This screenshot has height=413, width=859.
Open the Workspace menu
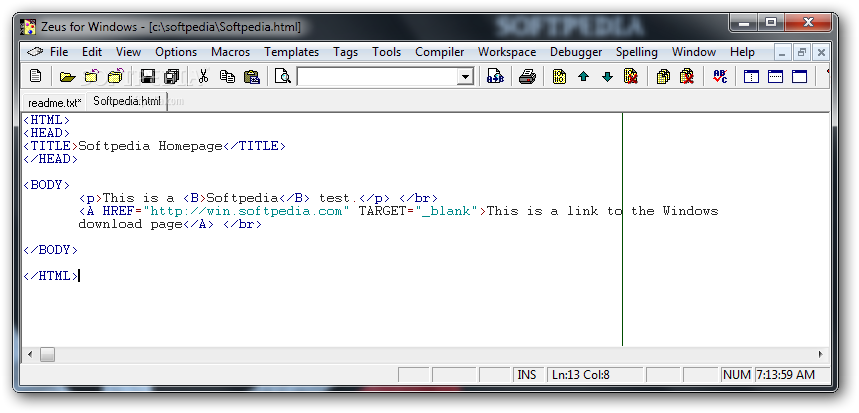tap(507, 52)
